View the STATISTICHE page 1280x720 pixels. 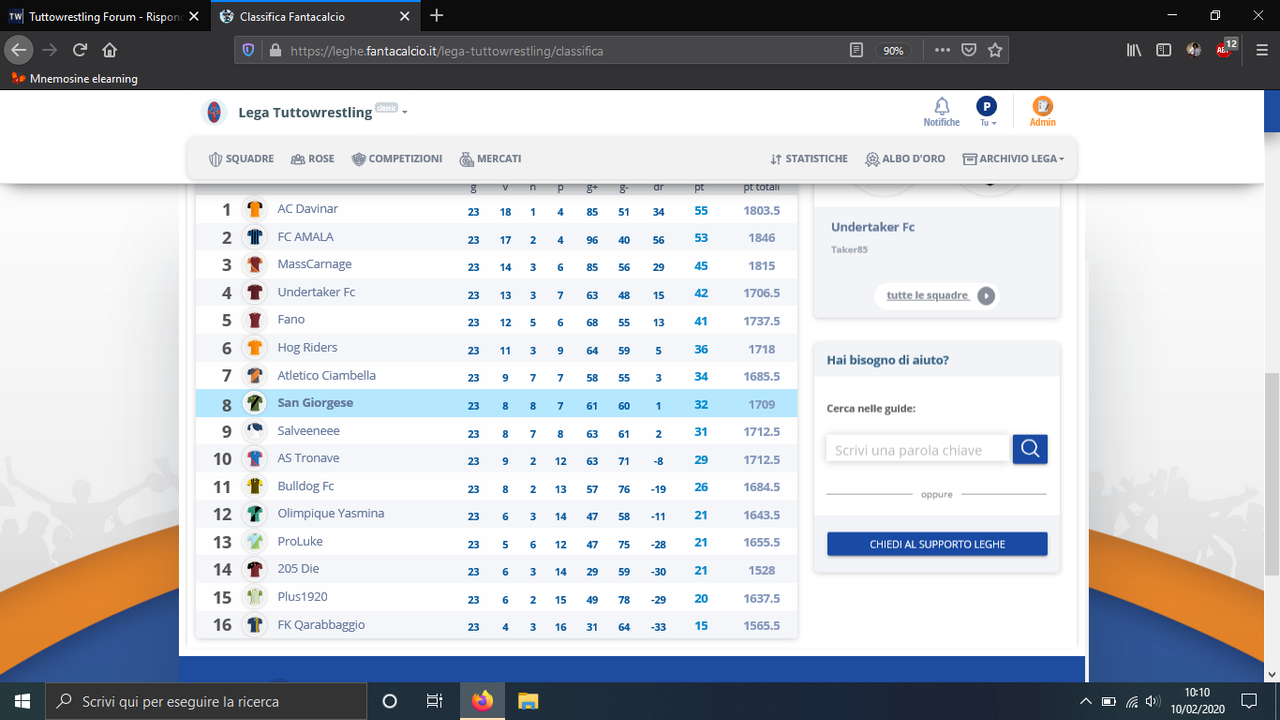[808, 158]
